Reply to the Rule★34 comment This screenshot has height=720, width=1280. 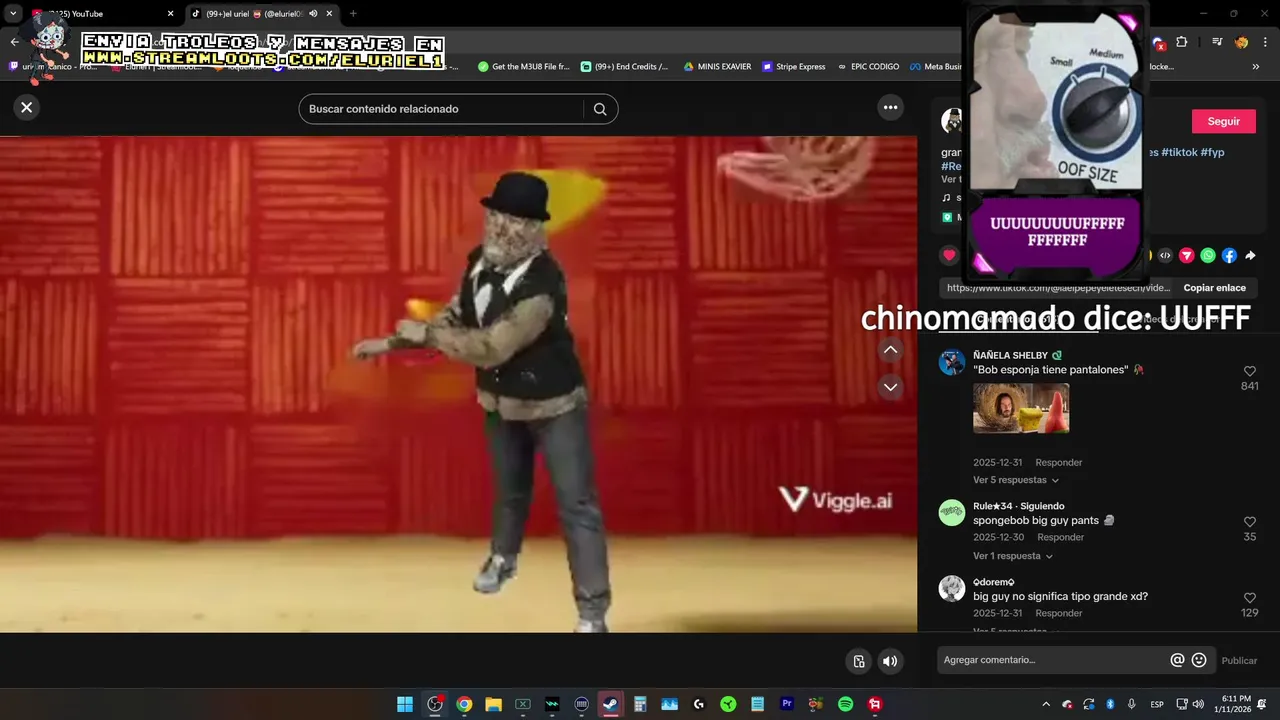[x=1060, y=538]
